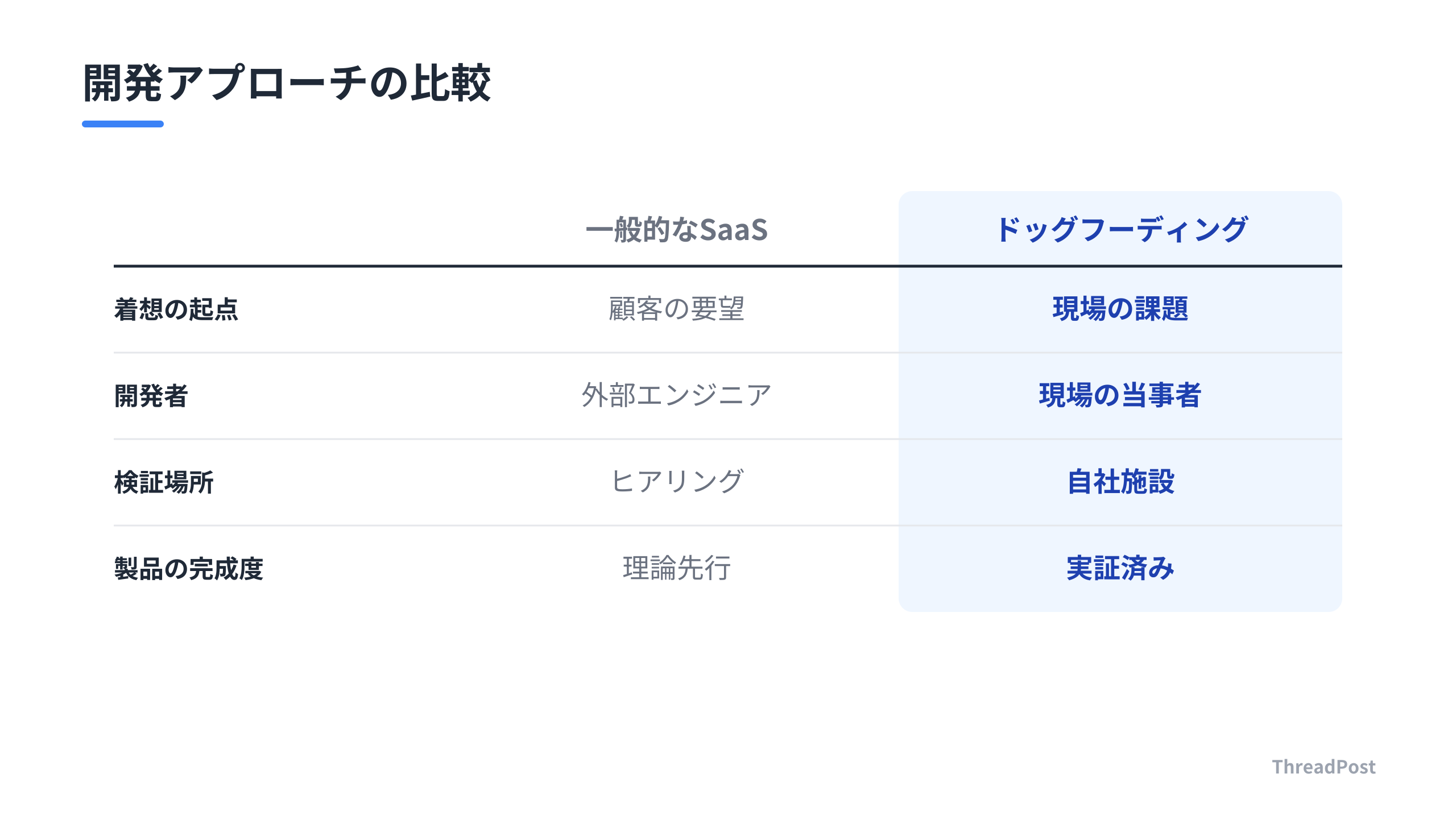Viewport: 1456px width, 819px height.
Task: Select the ドッグフーディング column header
Action: [1120, 229]
